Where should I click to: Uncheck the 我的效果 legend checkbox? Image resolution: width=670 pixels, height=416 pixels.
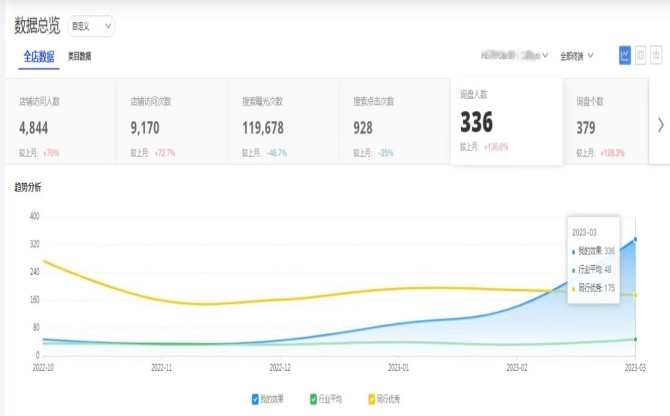[256, 399]
